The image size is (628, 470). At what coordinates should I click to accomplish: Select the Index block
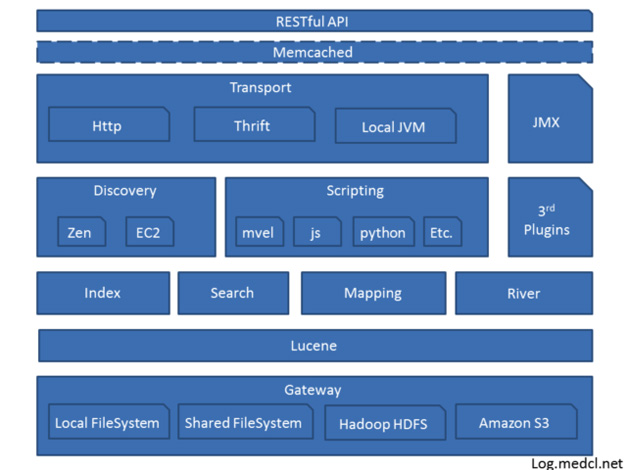(x=103, y=293)
